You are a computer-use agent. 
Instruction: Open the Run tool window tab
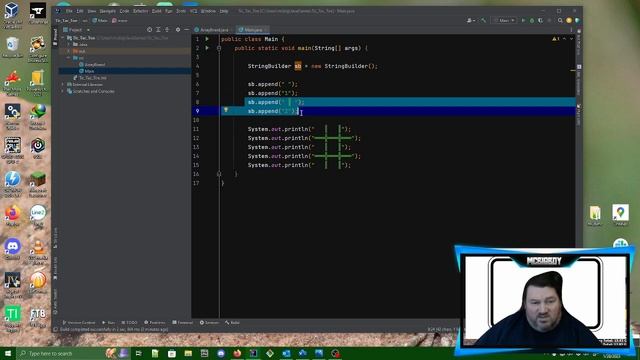pos(109,322)
